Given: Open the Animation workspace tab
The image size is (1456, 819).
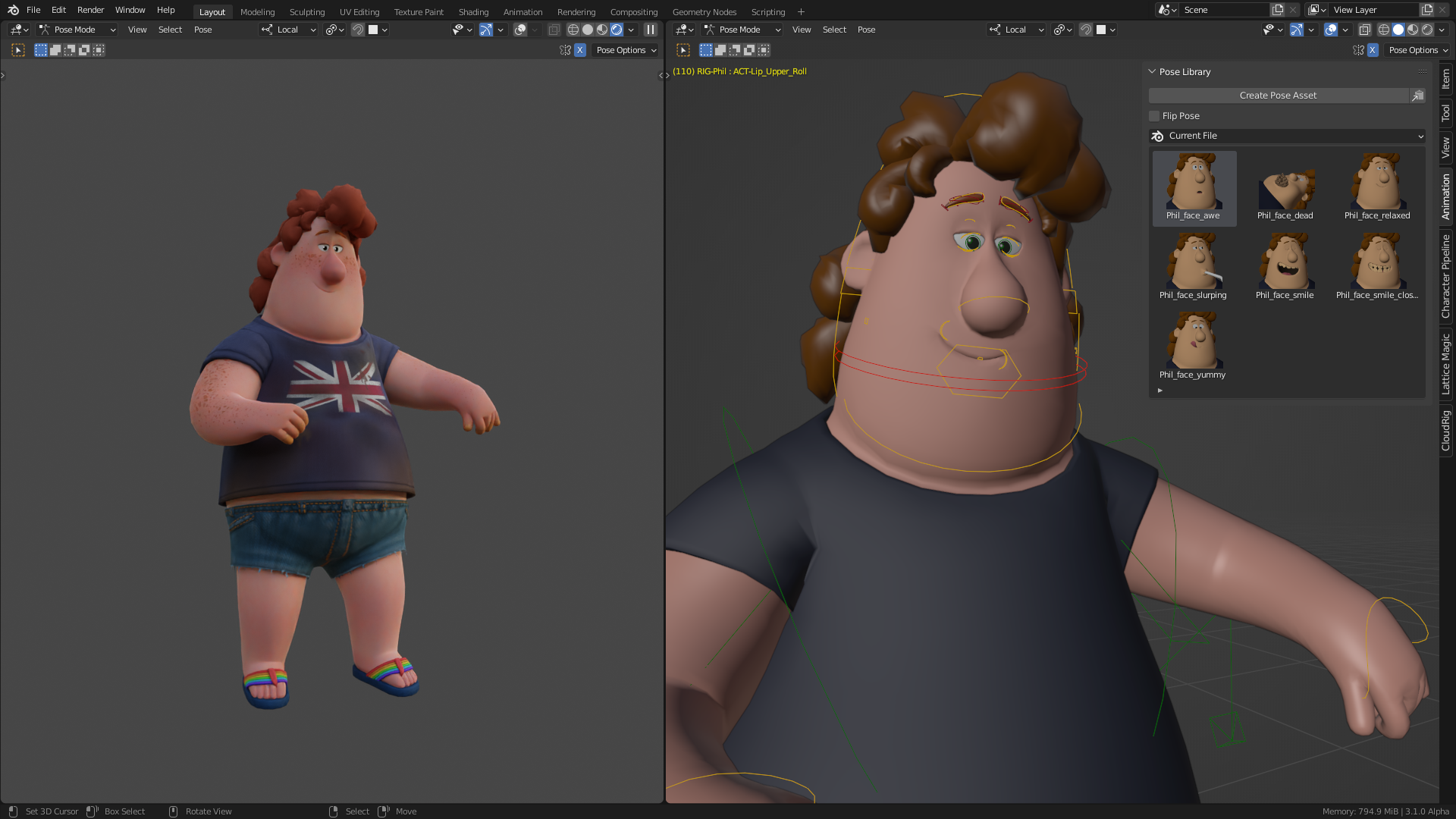Looking at the screenshot, I should coord(522,12).
